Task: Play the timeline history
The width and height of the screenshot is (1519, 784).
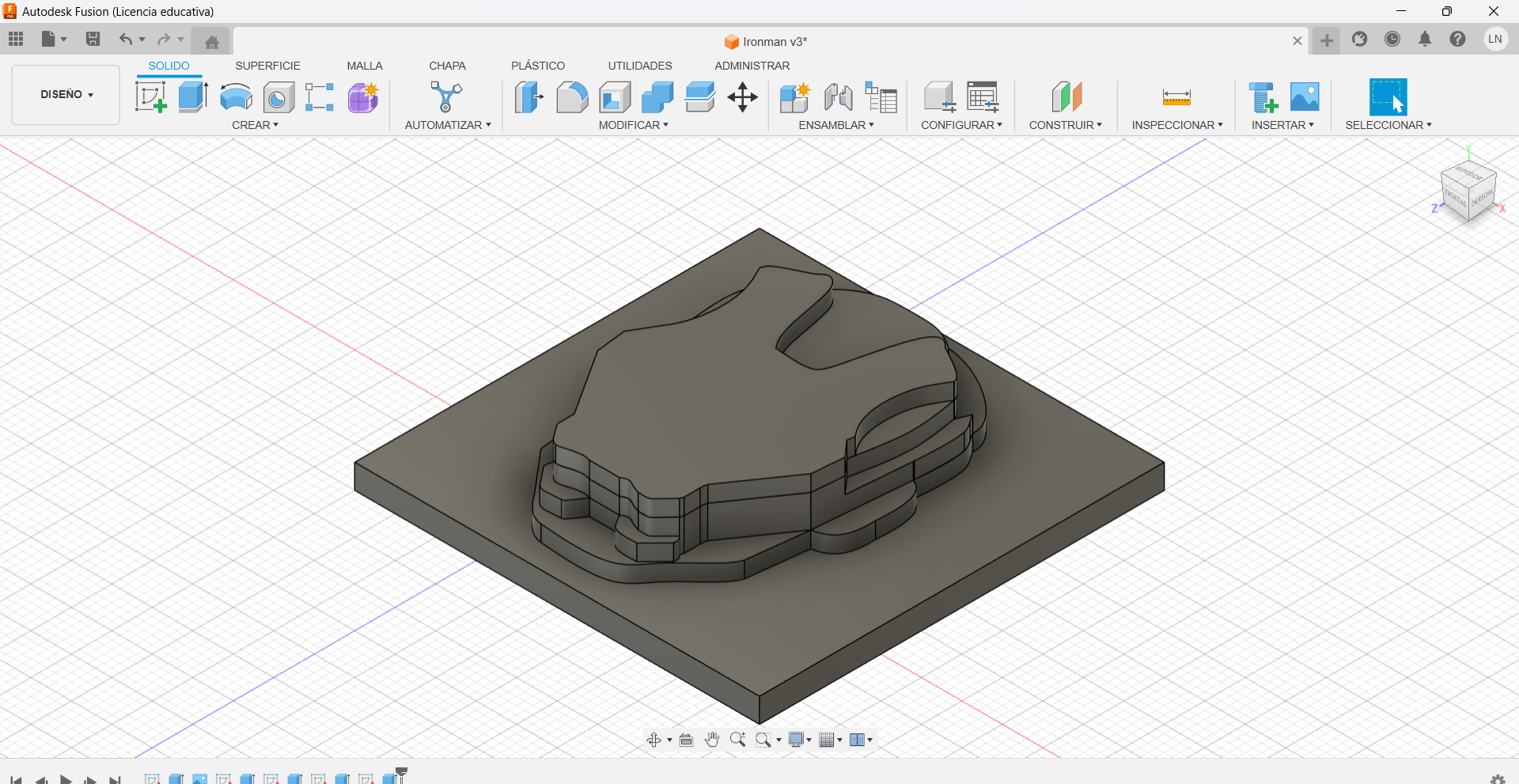Action: click(66, 780)
